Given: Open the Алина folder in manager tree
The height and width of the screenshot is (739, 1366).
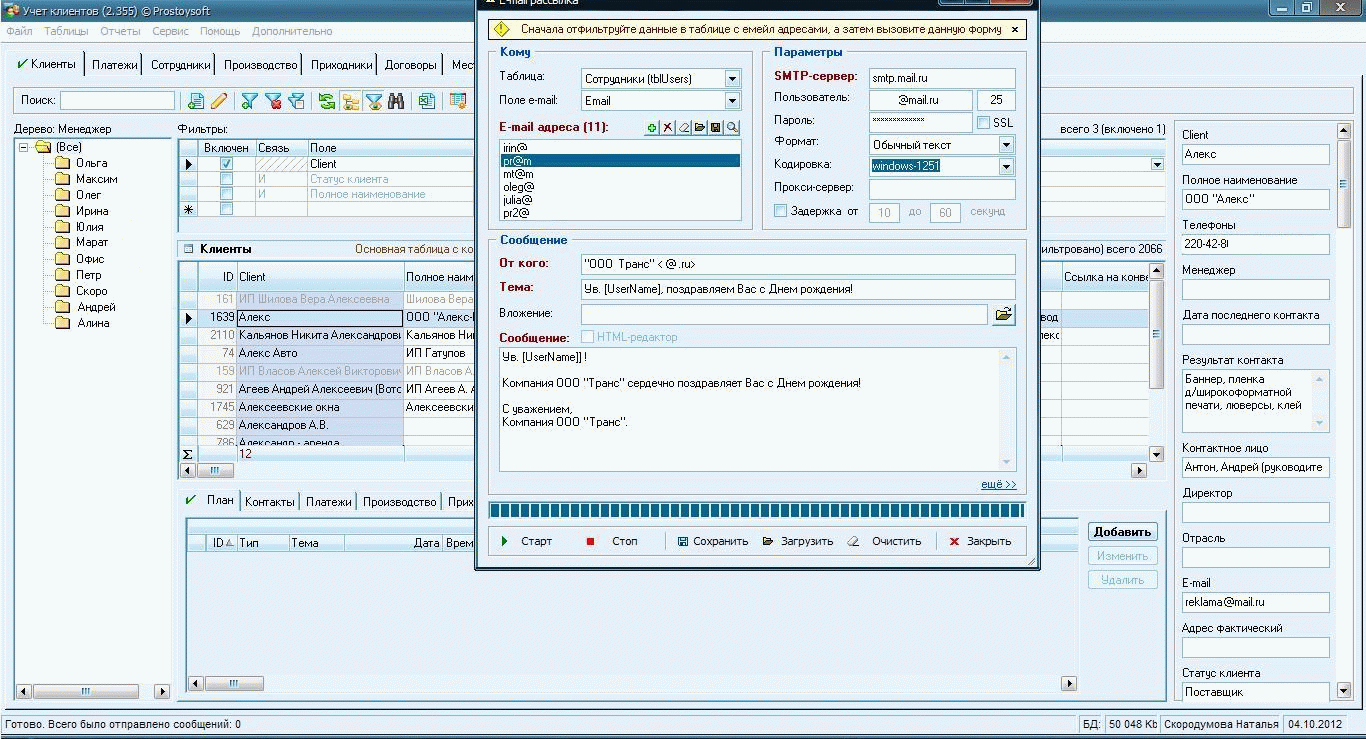Looking at the screenshot, I should 83,323.
